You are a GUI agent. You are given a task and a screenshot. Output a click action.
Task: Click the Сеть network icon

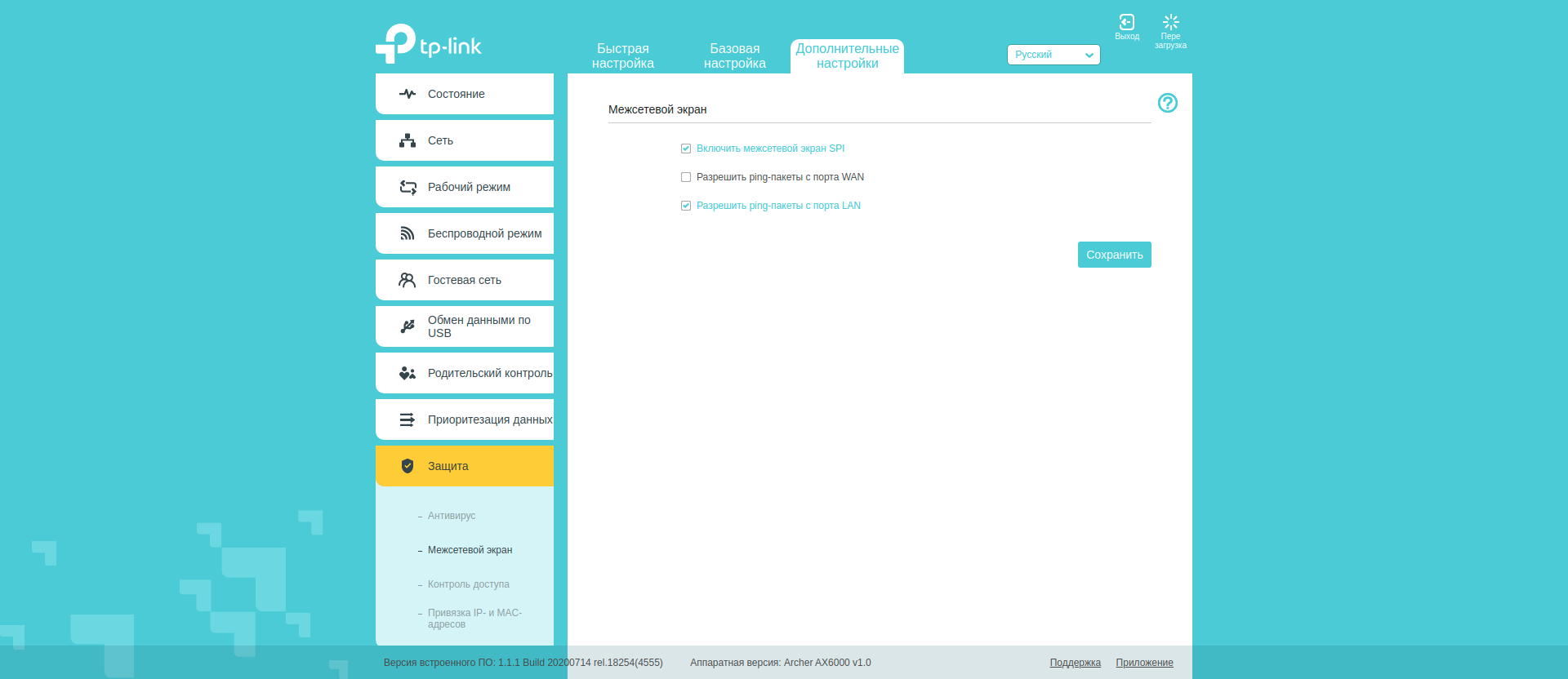click(408, 140)
